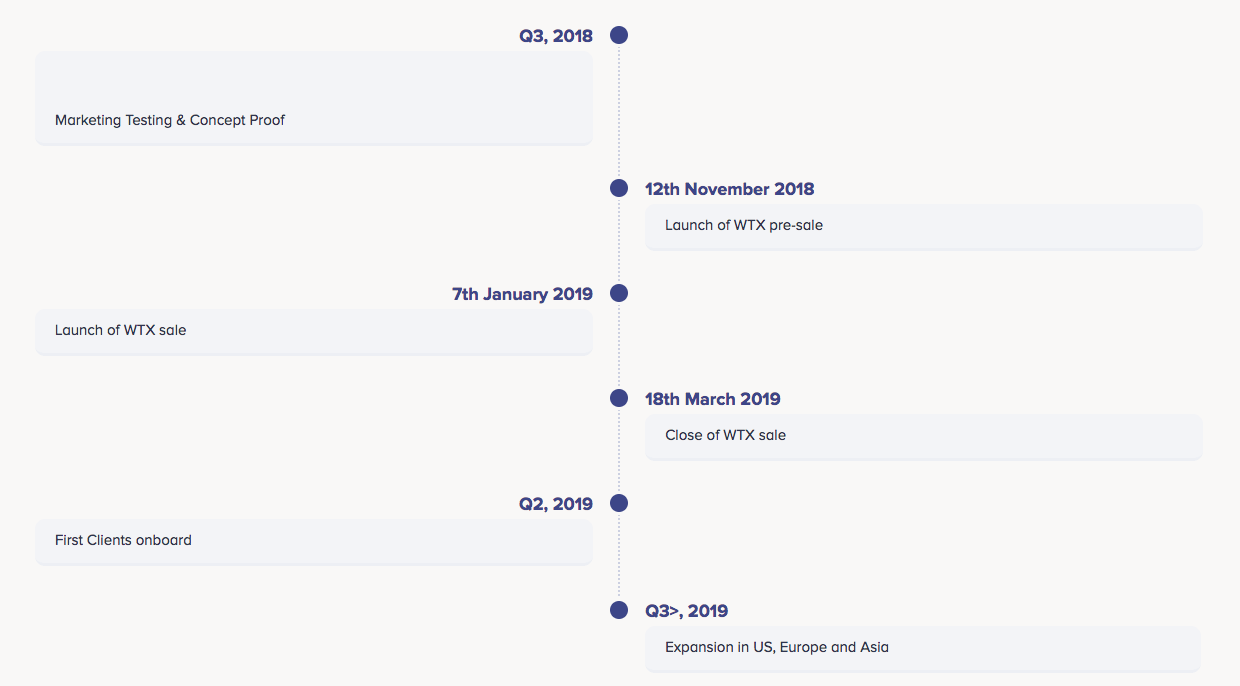Select the Q3>, 2019 timeline dot
Viewport: 1240px width, 686px height.
coord(619,610)
